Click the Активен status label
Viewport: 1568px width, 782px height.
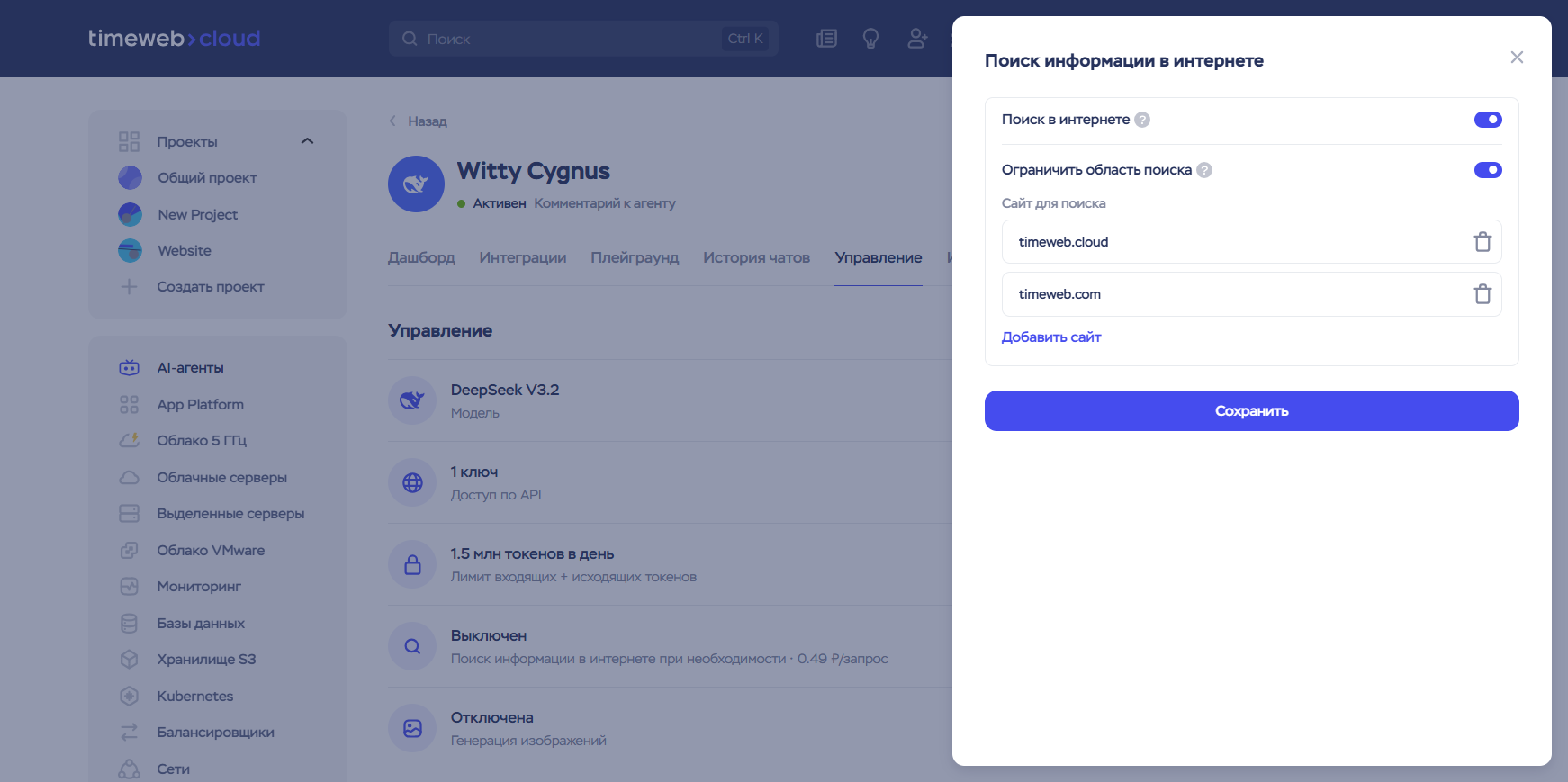click(500, 203)
